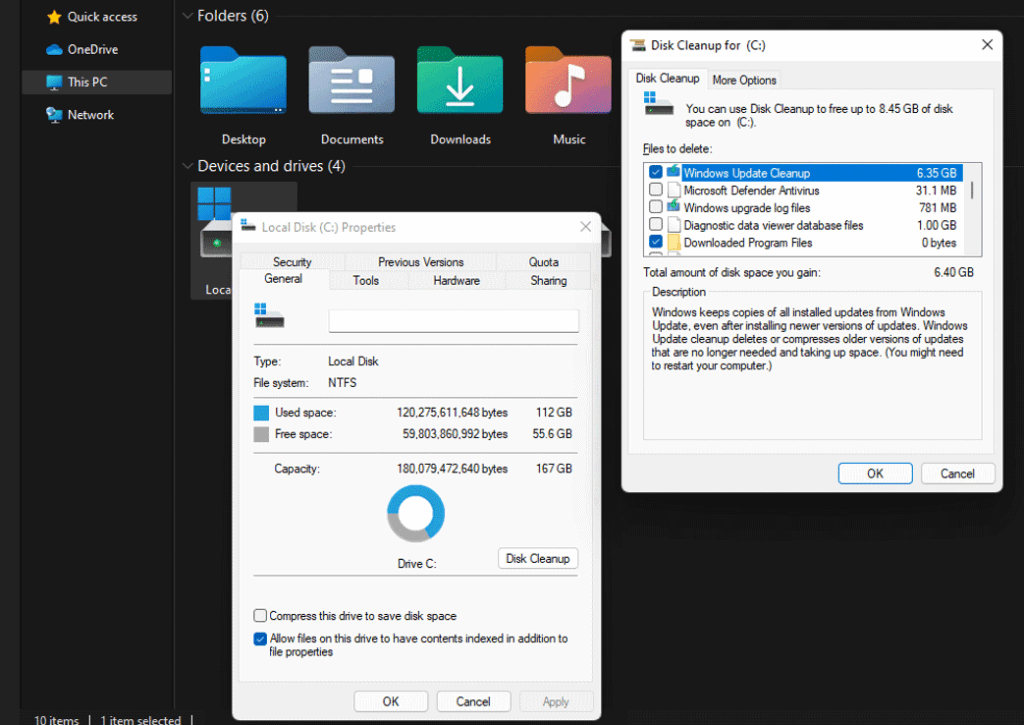Uncheck the Windows Update Cleanup checkbox
Image resolution: width=1024 pixels, height=725 pixels.
pyautogui.click(x=656, y=173)
